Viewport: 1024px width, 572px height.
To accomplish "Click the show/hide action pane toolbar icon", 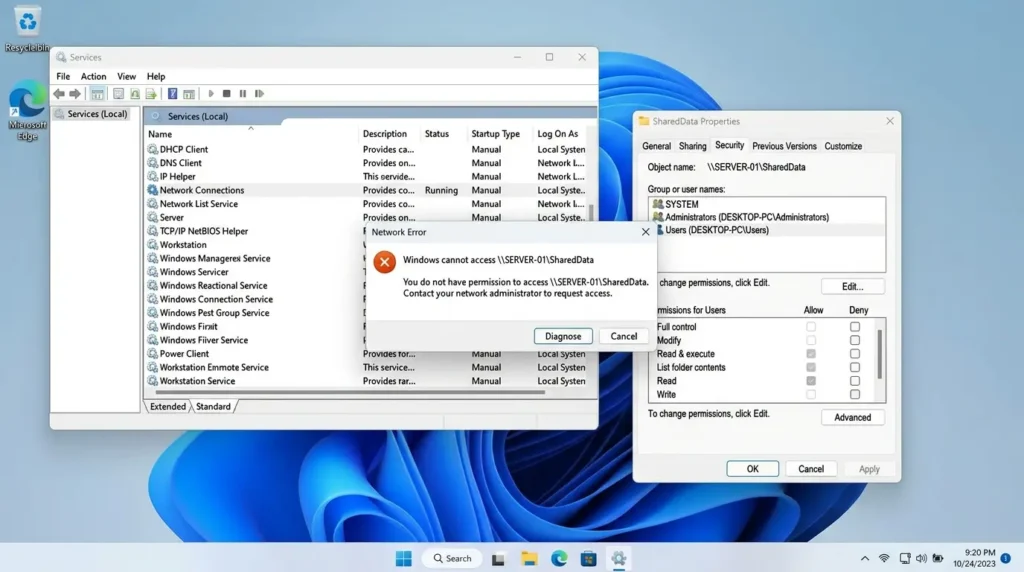I will pyautogui.click(x=189, y=94).
